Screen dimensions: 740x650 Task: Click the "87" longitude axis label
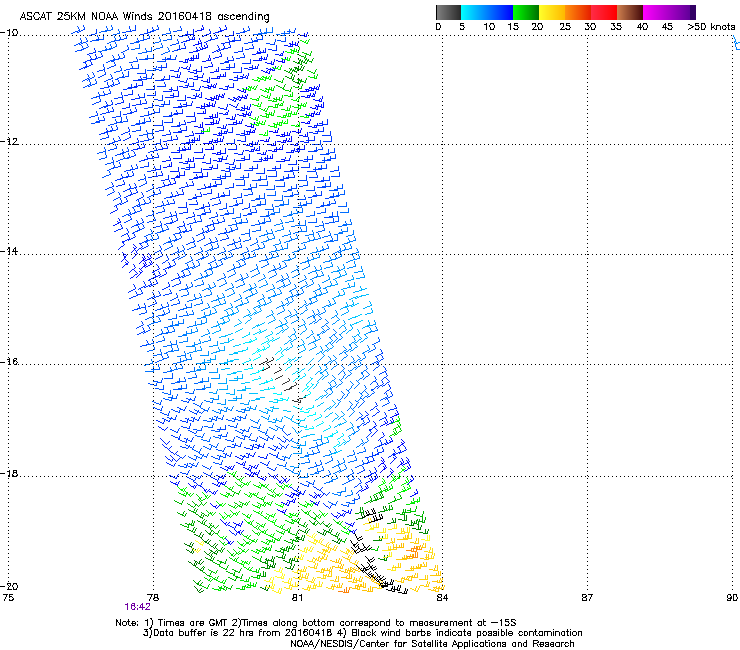[587, 598]
